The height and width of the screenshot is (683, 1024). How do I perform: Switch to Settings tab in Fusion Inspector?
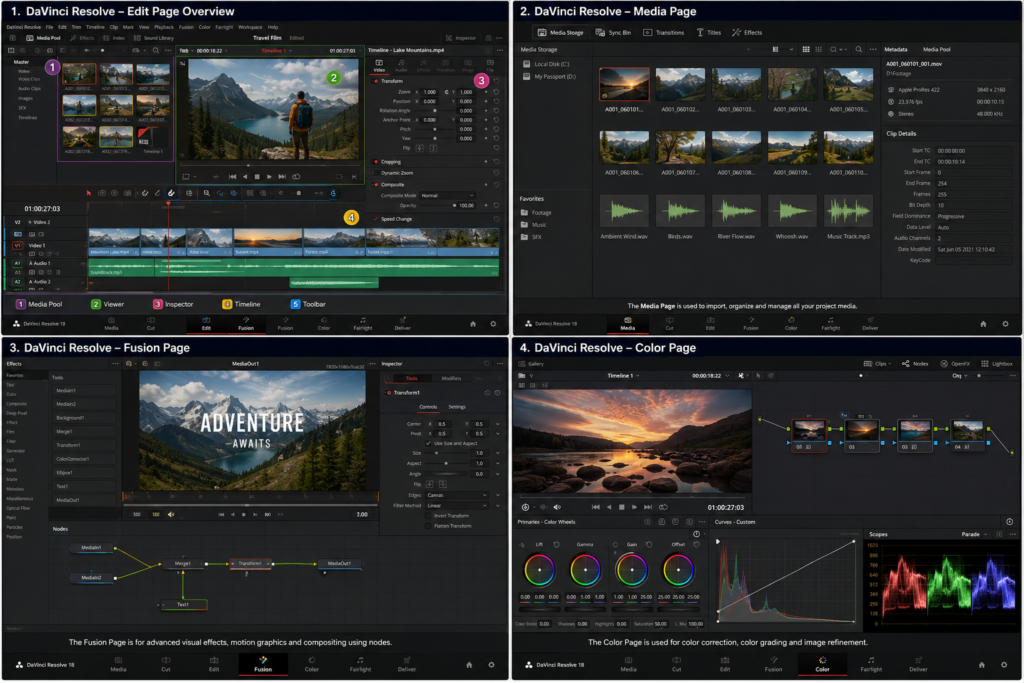click(457, 407)
